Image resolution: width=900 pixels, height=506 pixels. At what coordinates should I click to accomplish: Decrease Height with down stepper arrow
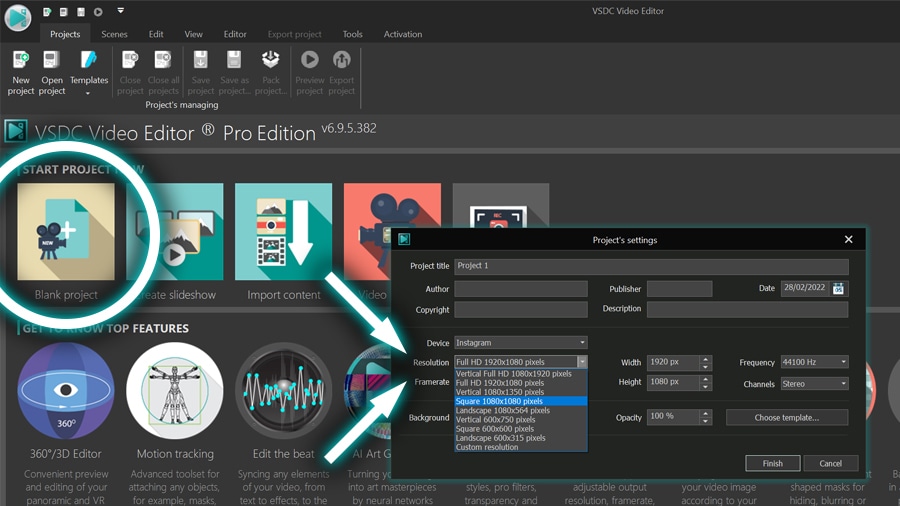(x=705, y=387)
